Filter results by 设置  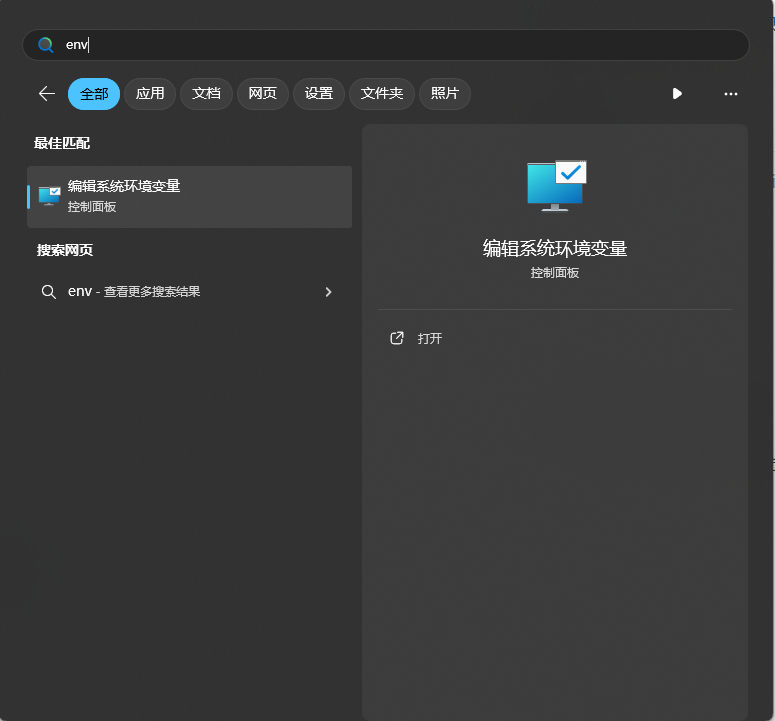click(x=318, y=93)
